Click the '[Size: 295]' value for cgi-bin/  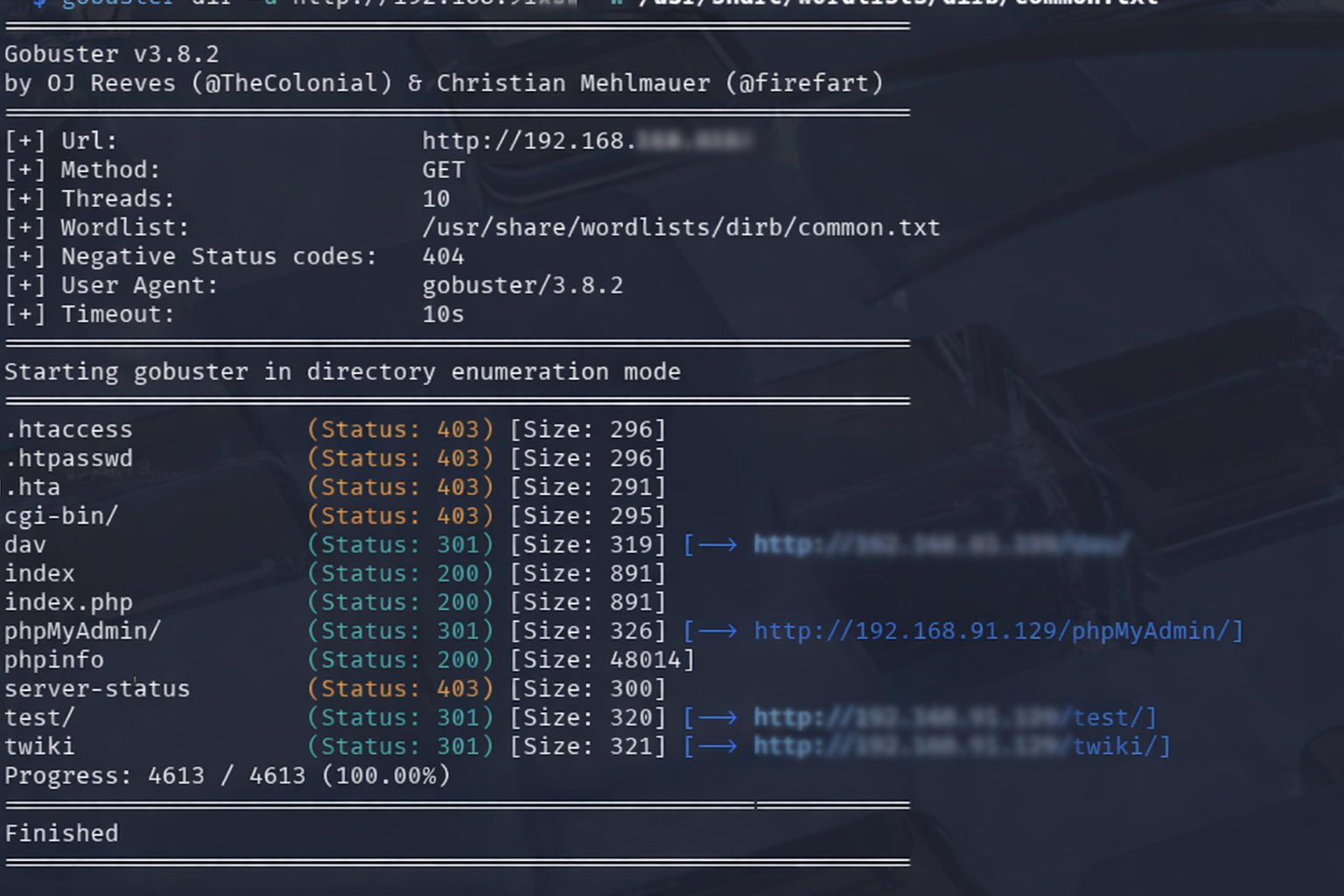pos(588,516)
